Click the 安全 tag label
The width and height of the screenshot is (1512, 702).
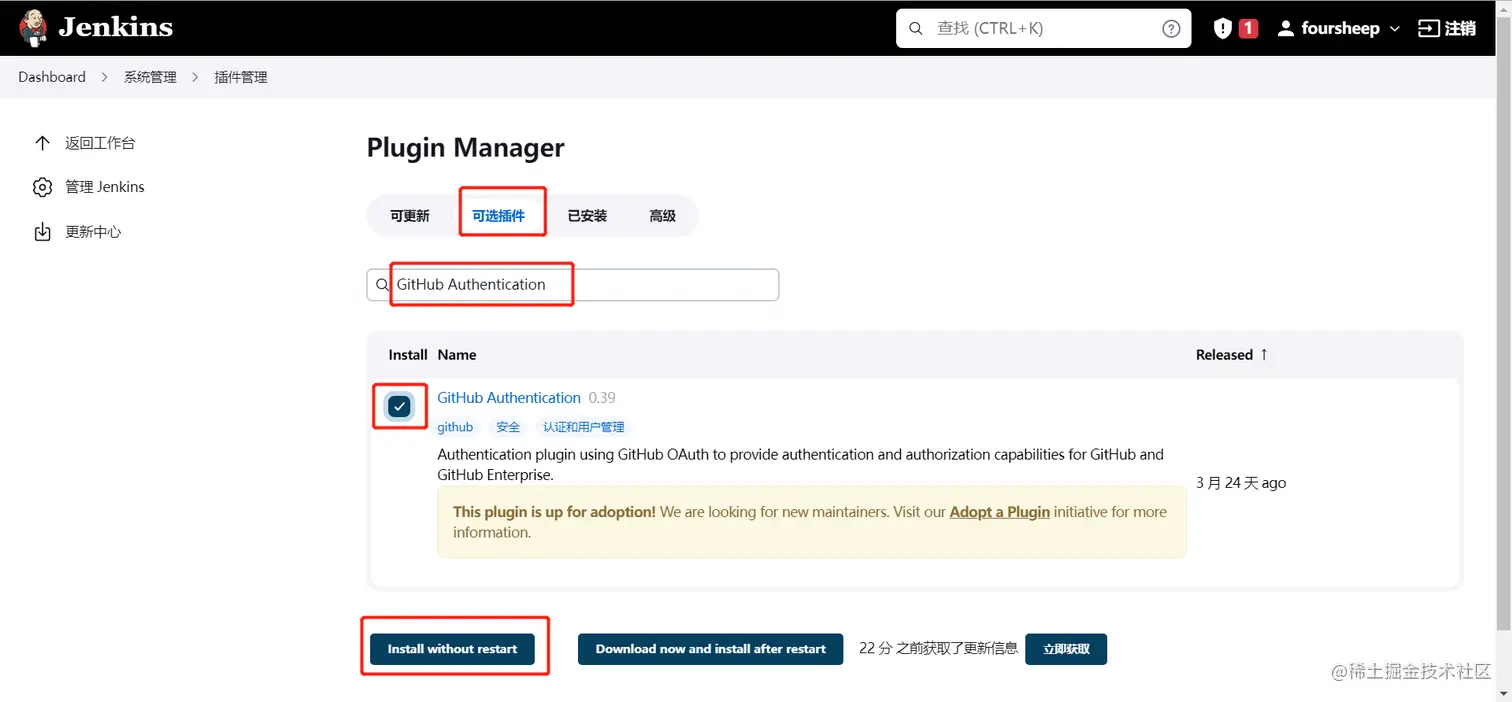tap(508, 427)
